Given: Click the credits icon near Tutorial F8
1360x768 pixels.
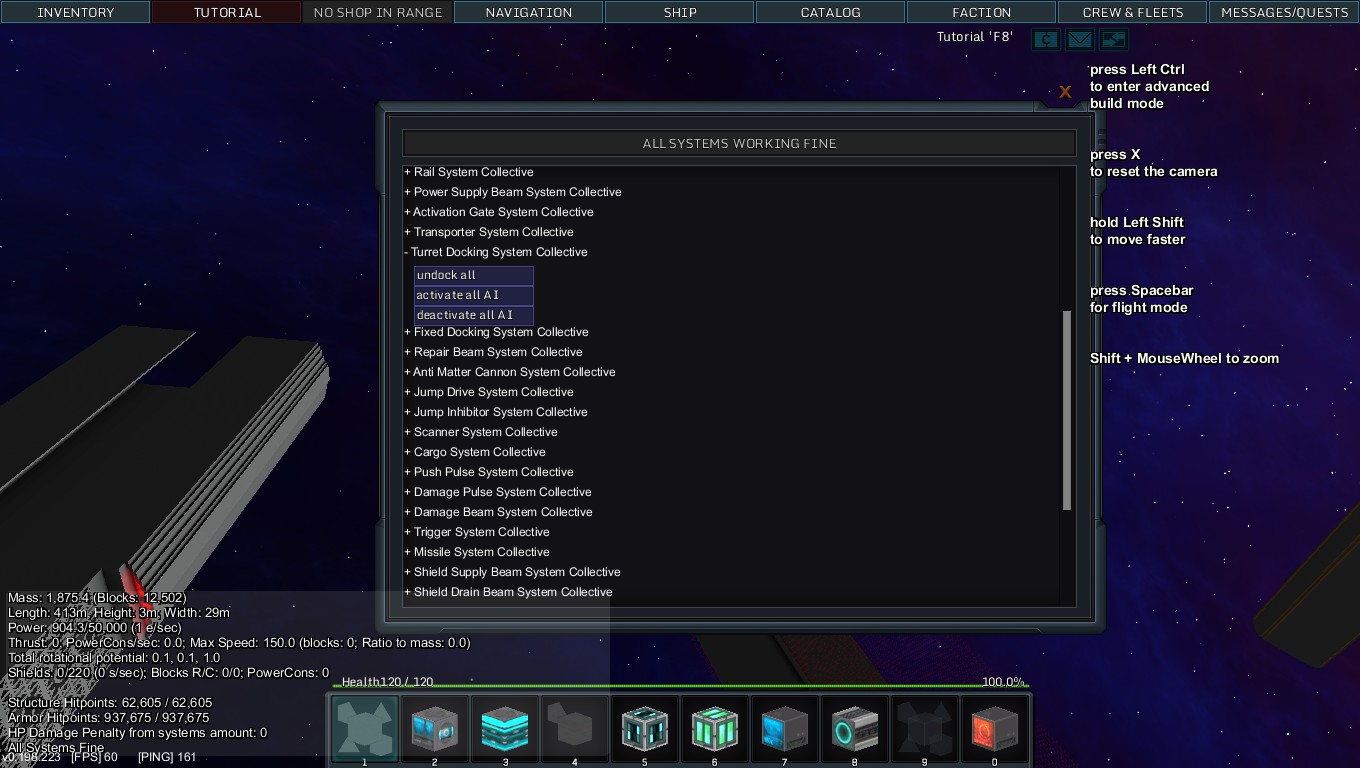Looking at the screenshot, I should coord(1046,40).
